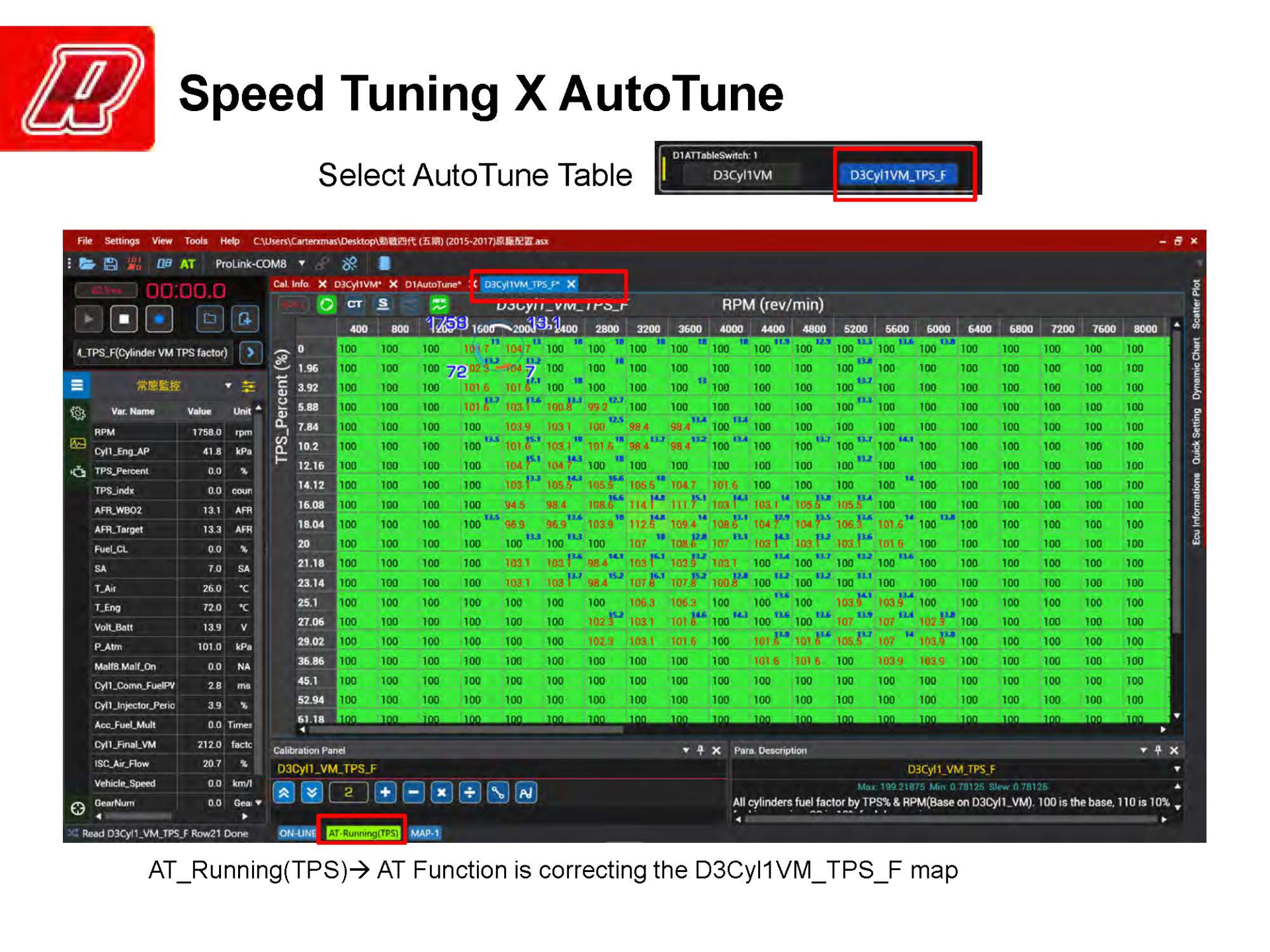Open the ProLink-COM8 port dropdown
The width and height of the screenshot is (1270, 952).
pyautogui.click(x=302, y=263)
